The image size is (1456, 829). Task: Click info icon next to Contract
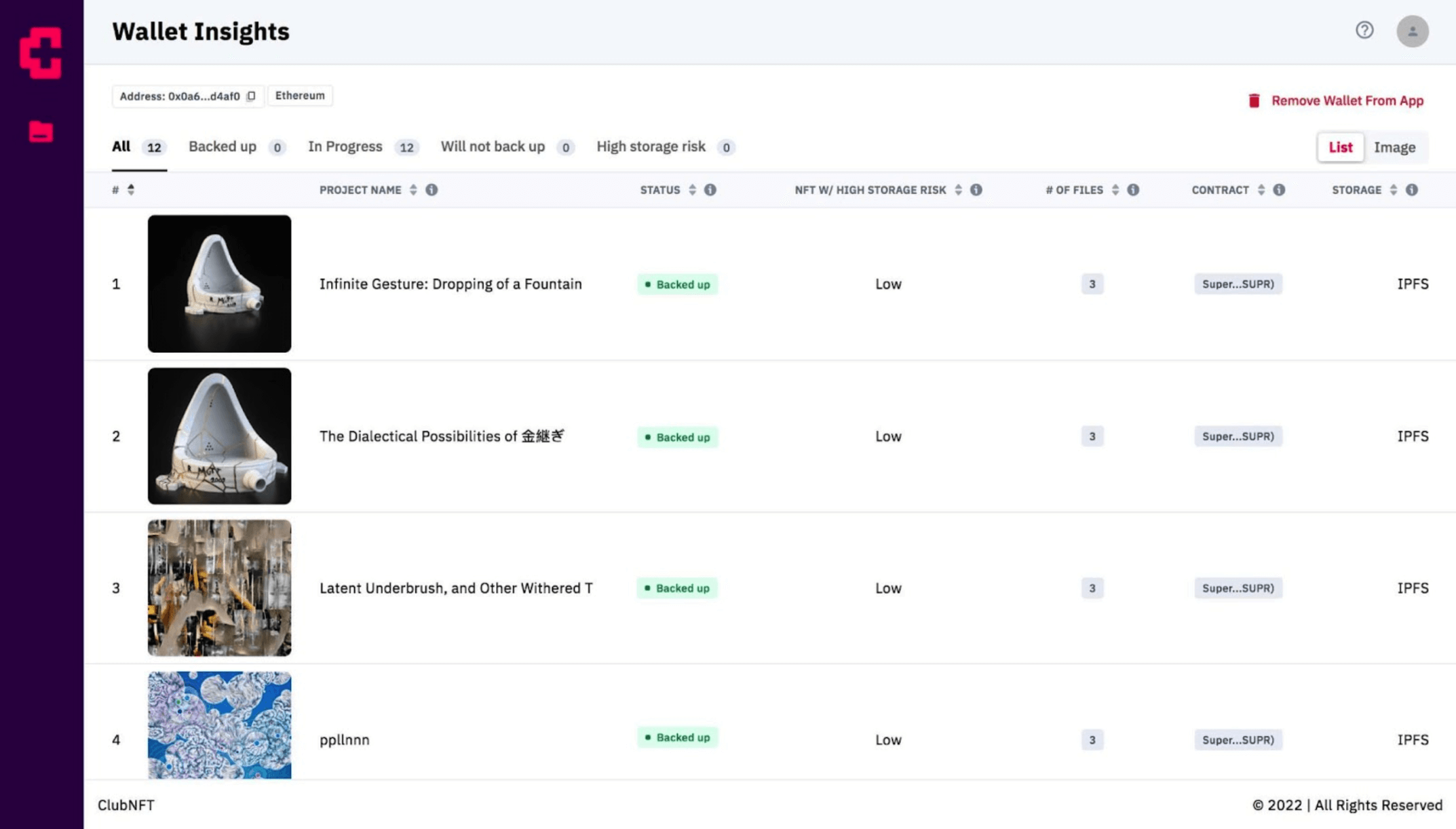click(1279, 190)
